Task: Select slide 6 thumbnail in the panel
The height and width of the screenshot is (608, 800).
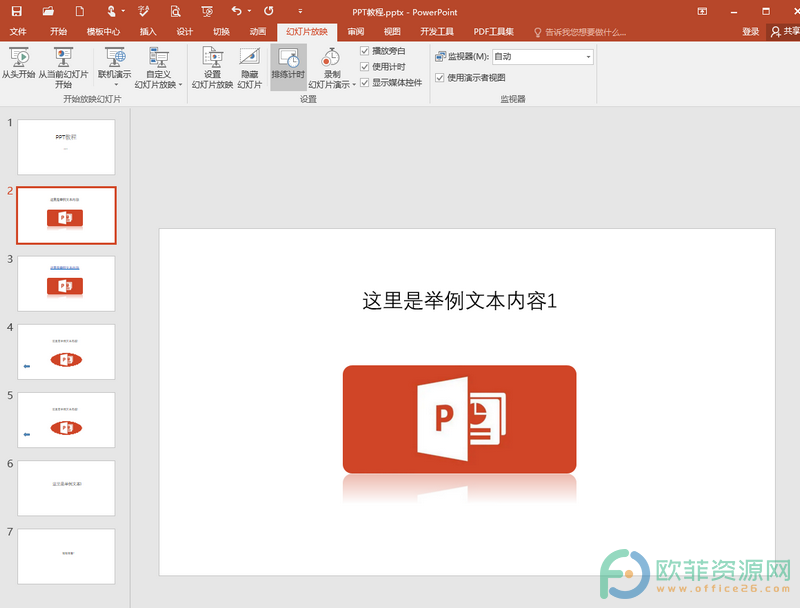Action: click(66, 488)
